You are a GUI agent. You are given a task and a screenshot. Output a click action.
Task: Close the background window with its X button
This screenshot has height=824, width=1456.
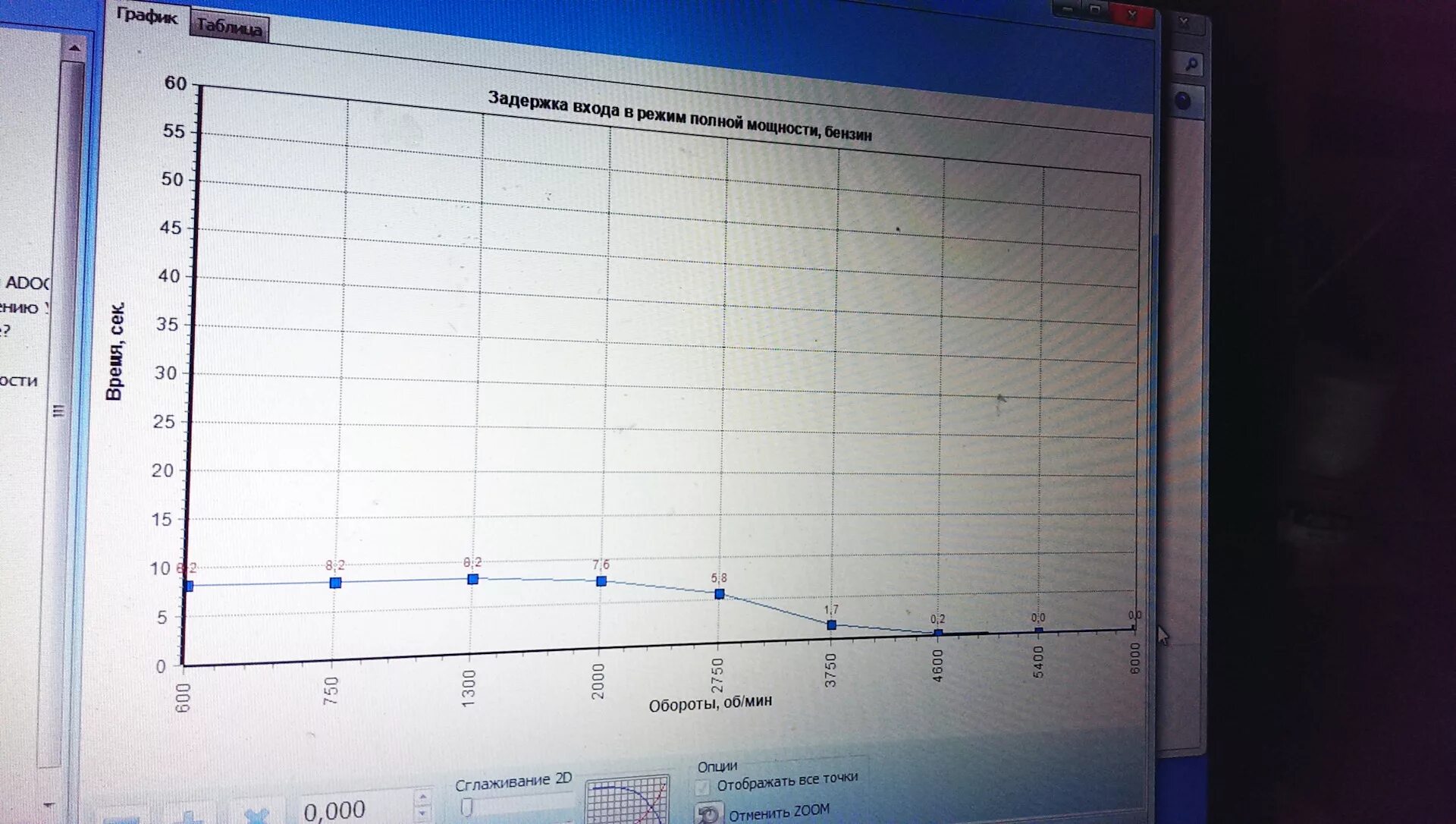tap(1183, 23)
